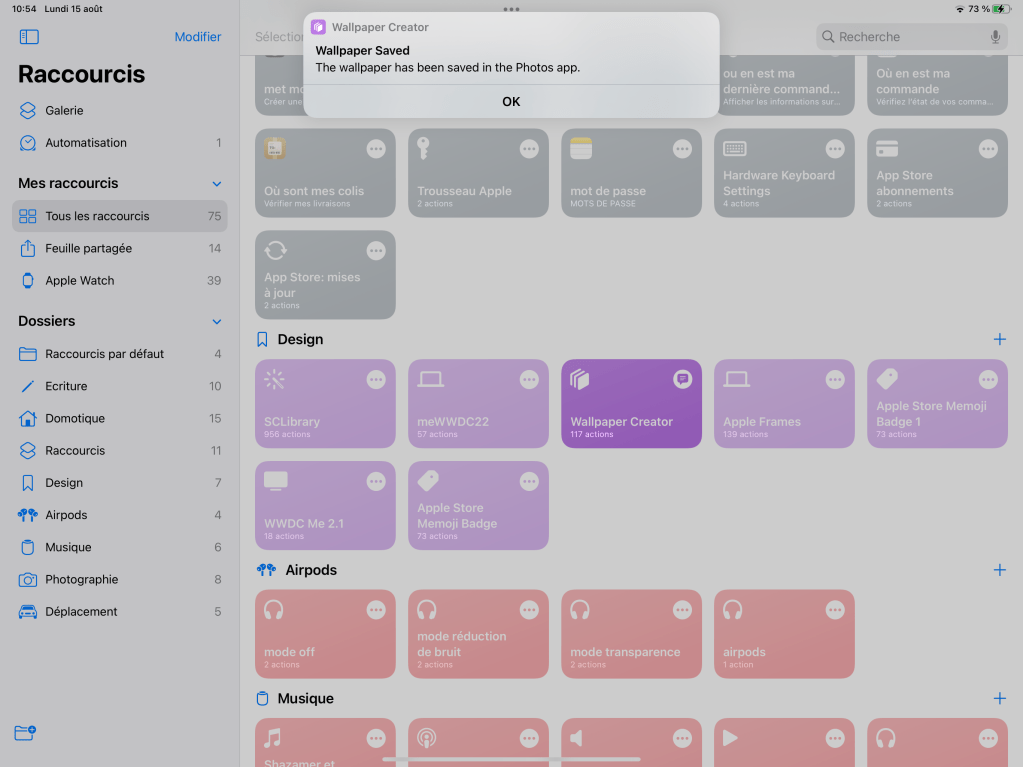
Task: Collapse the Dossiers section chevron
Action: click(x=217, y=322)
